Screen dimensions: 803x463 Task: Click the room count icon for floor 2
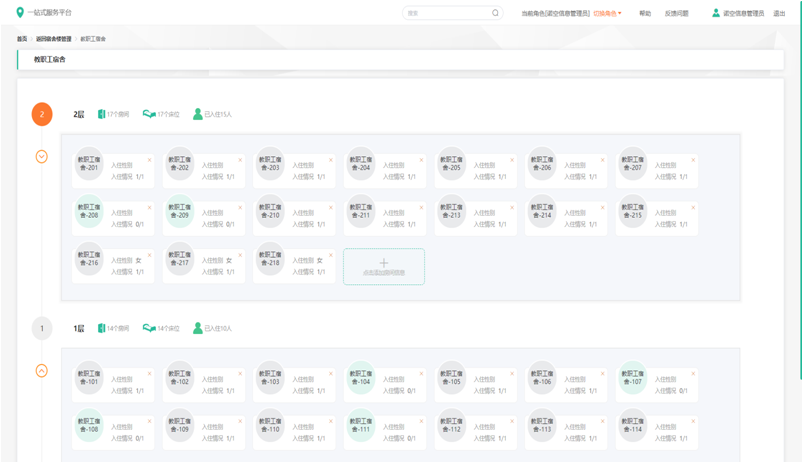pos(101,114)
